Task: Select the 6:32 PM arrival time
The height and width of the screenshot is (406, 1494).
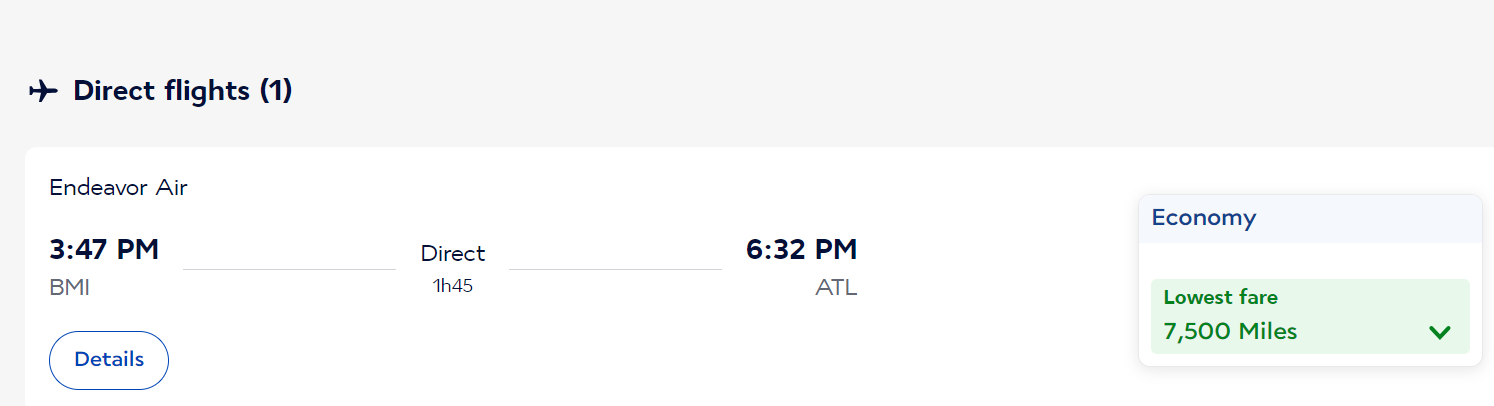Action: (x=801, y=249)
